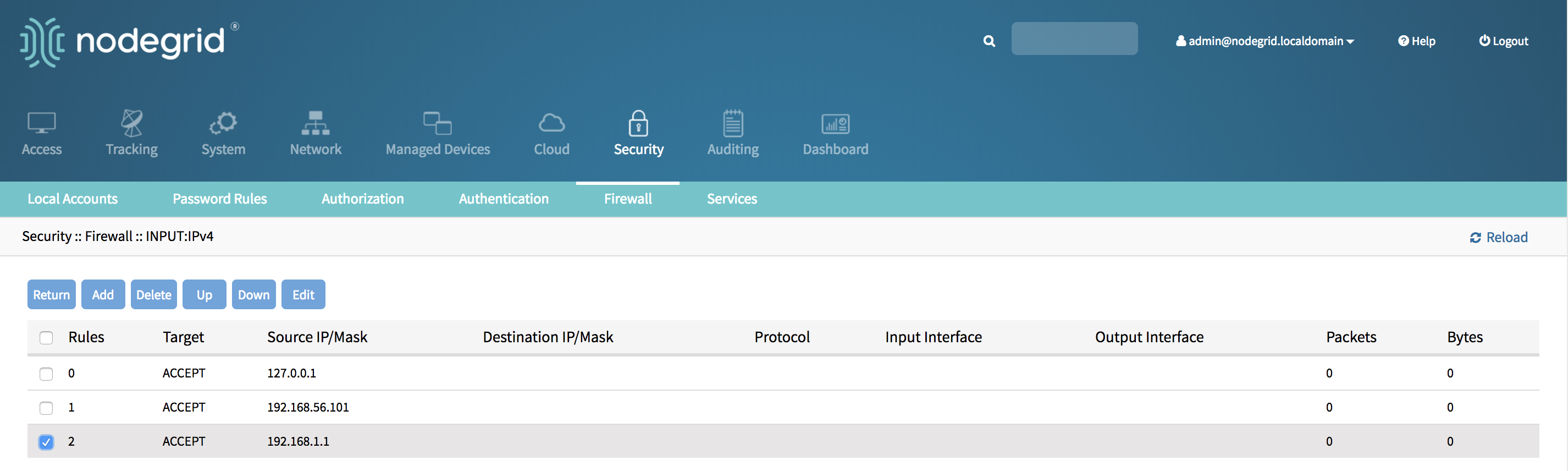1568x471 pixels.
Task: Click source IP 192.168.56.101
Action: pos(308,407)
